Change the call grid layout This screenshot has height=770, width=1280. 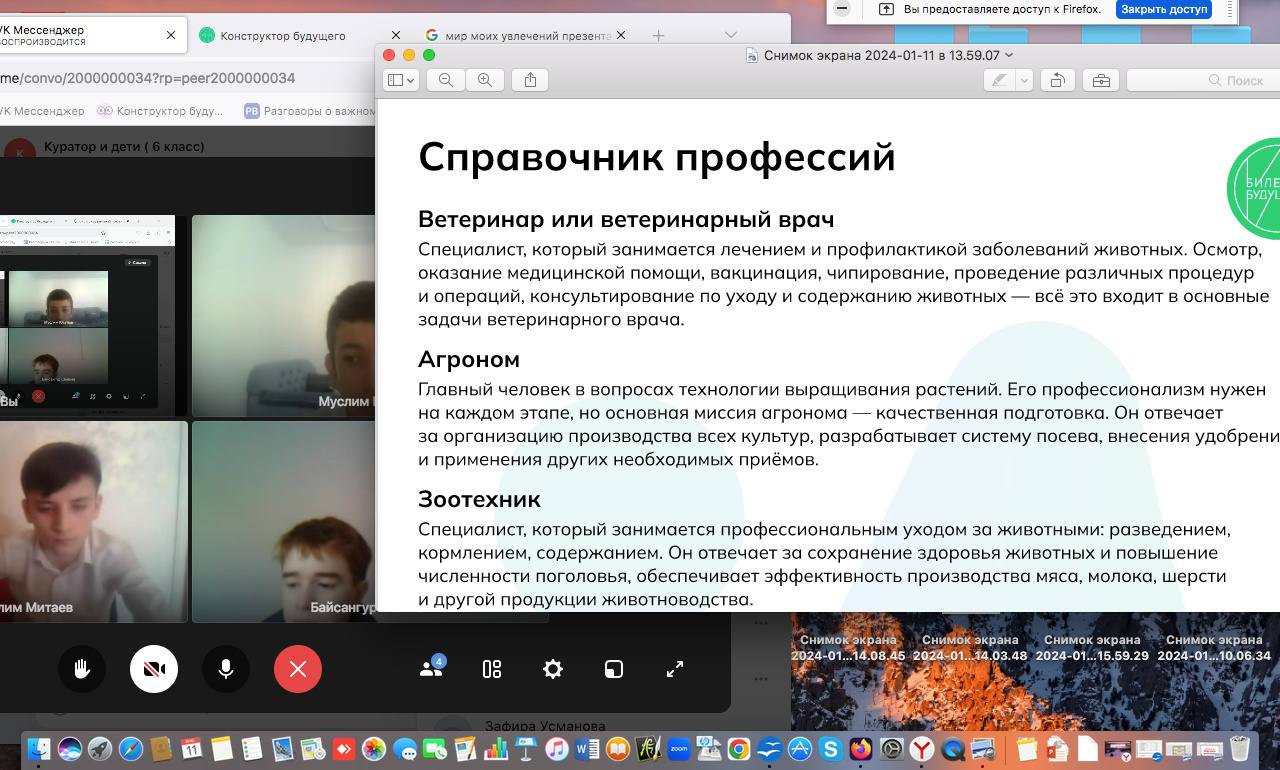[x=492, y=669]
